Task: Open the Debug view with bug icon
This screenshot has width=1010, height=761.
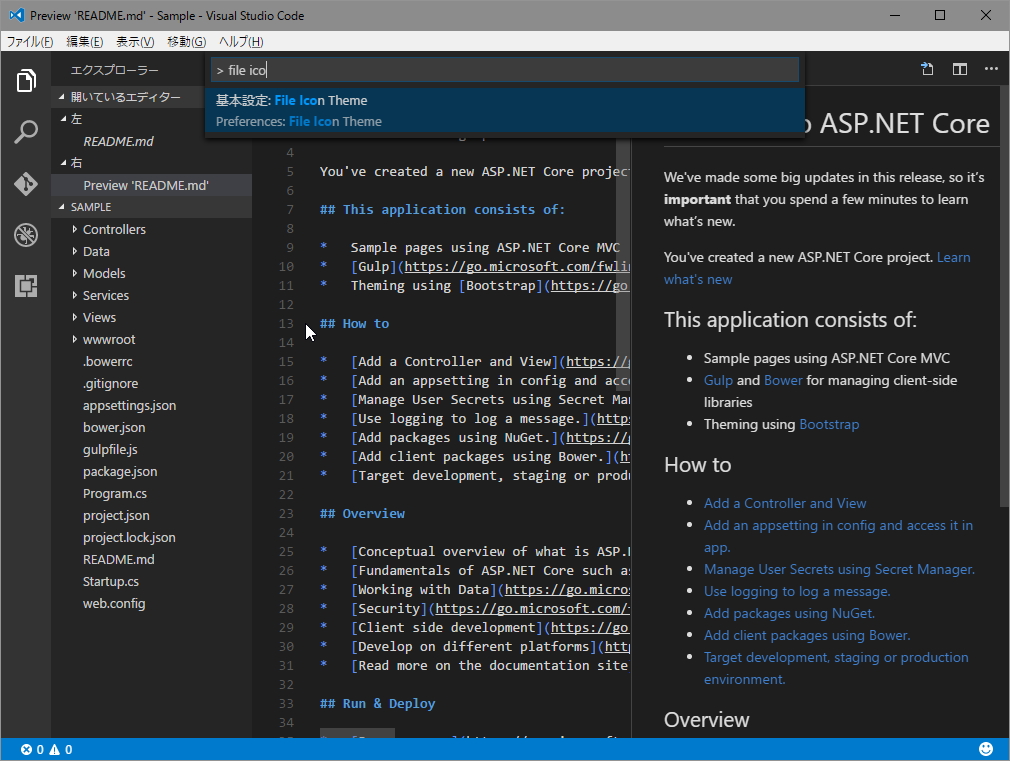Action: click(26, 235)
